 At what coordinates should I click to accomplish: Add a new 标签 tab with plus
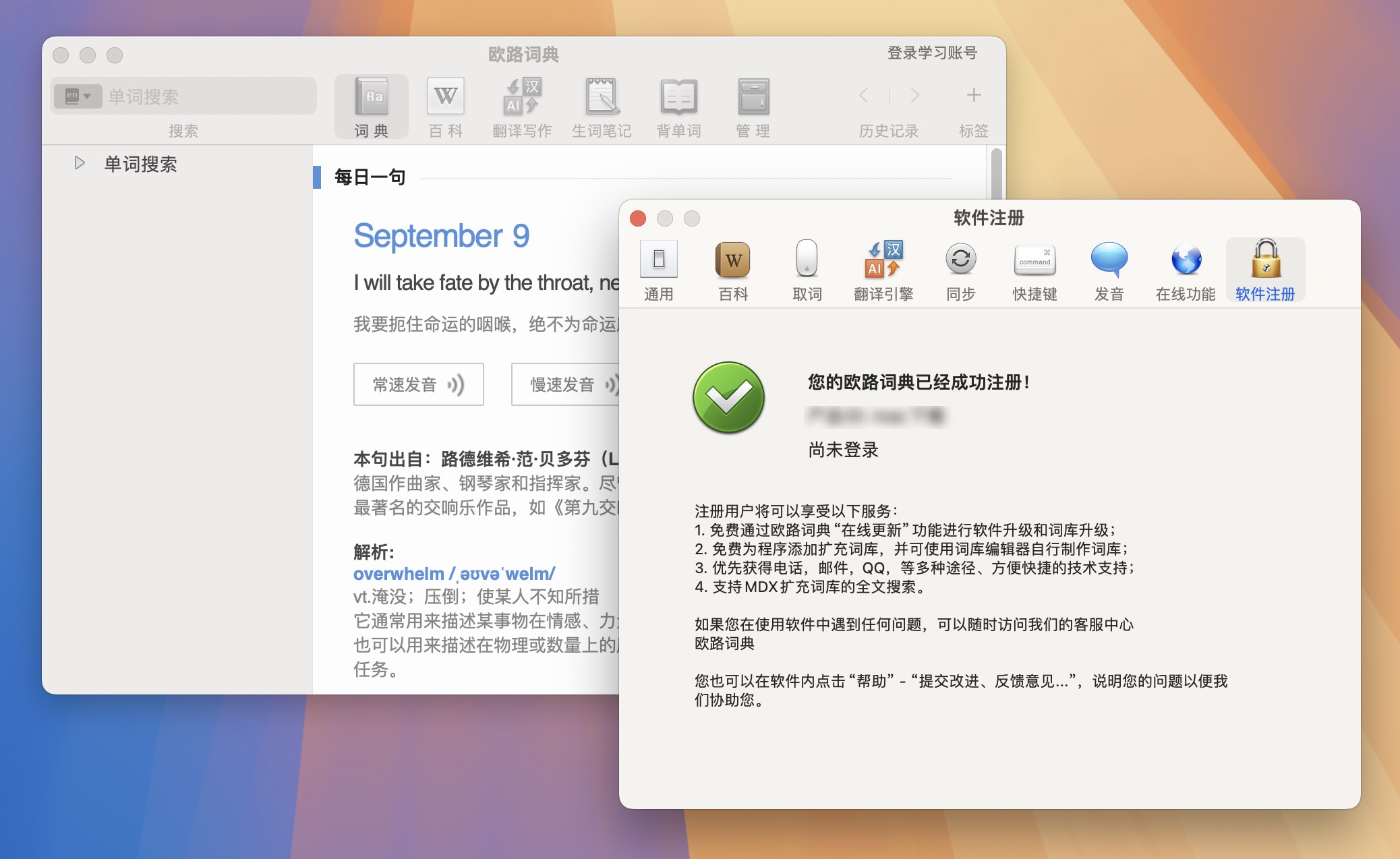974,95
